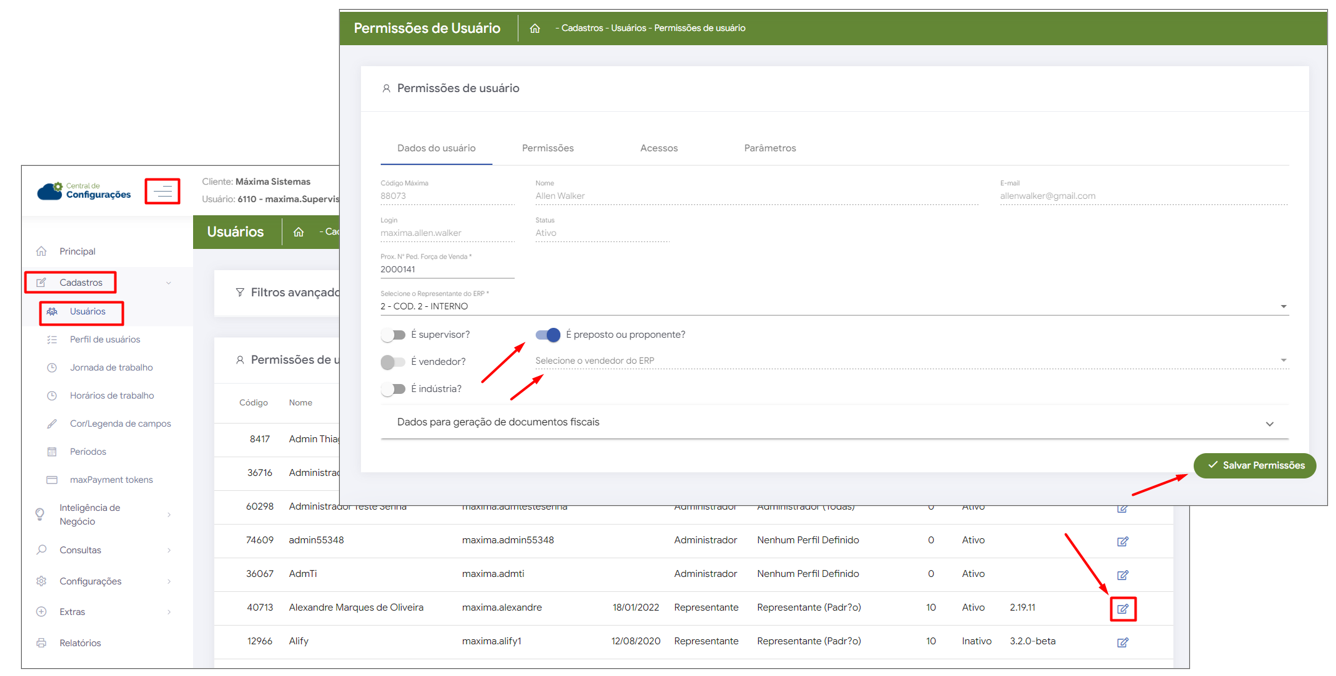This screenshot has width=1336, height=676.
Task: Click edit icon for Alexandre Marques de Oliveira
Action: pyautogui.click(x=1122, y=608)
